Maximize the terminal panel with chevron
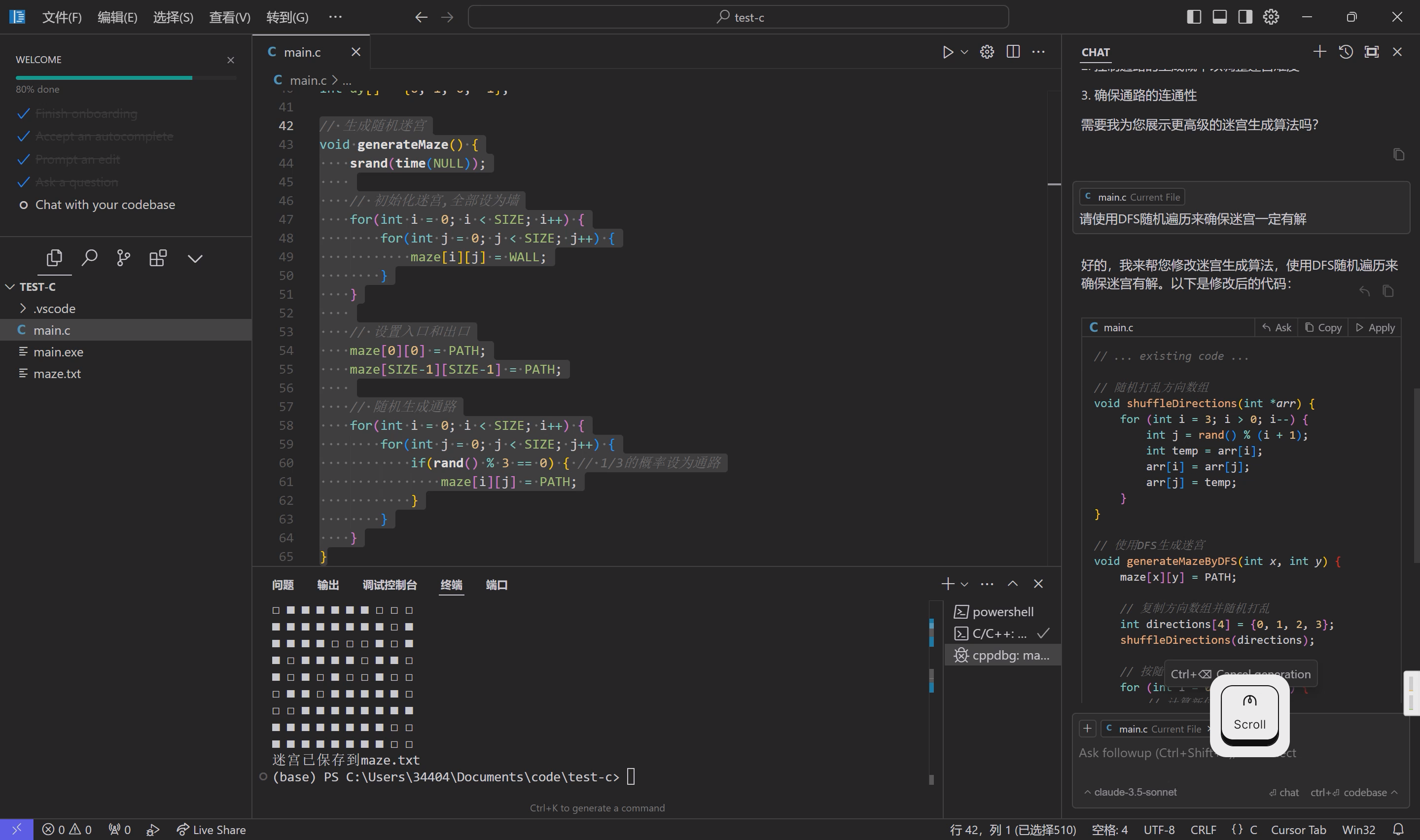 pyautogui.click(x=1013, y=584)
